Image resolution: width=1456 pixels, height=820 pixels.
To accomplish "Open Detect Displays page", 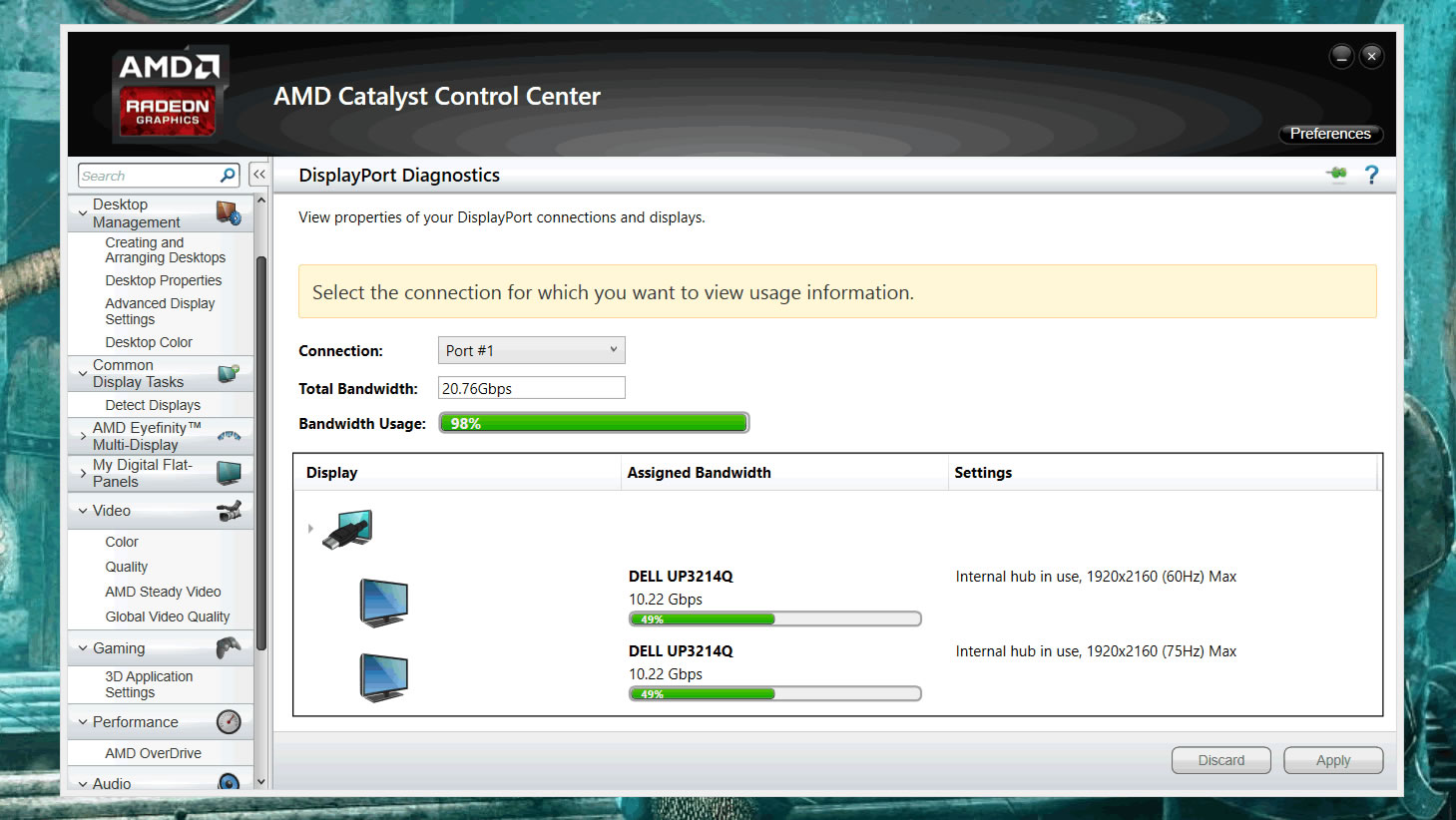I will pos(153,405).
